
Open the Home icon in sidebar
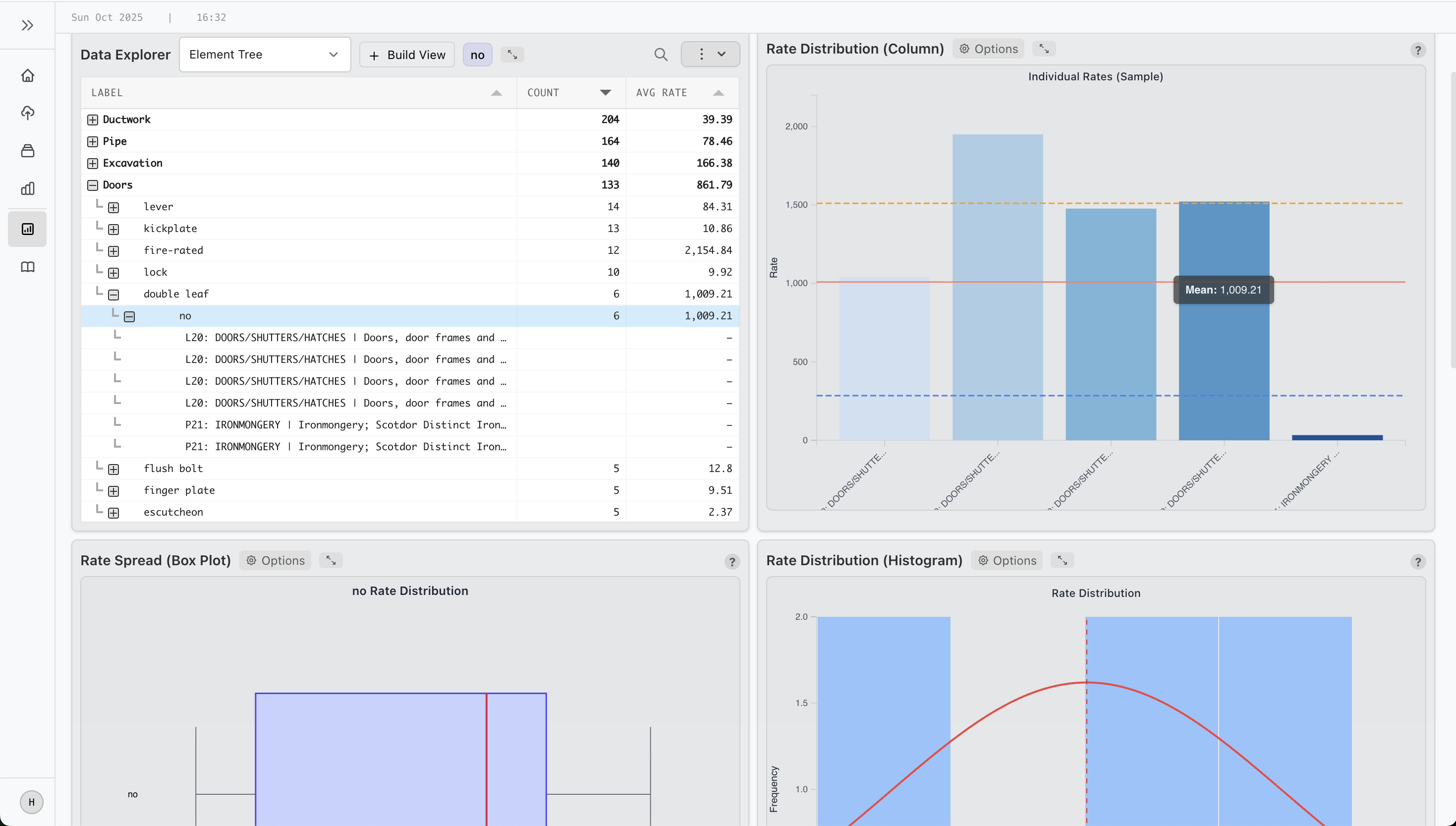(27, 75)
